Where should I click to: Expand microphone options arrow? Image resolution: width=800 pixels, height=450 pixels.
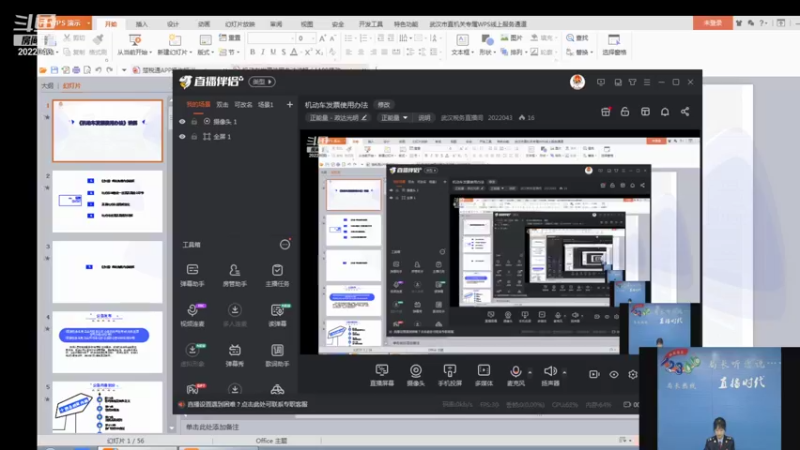pos(530,372)
